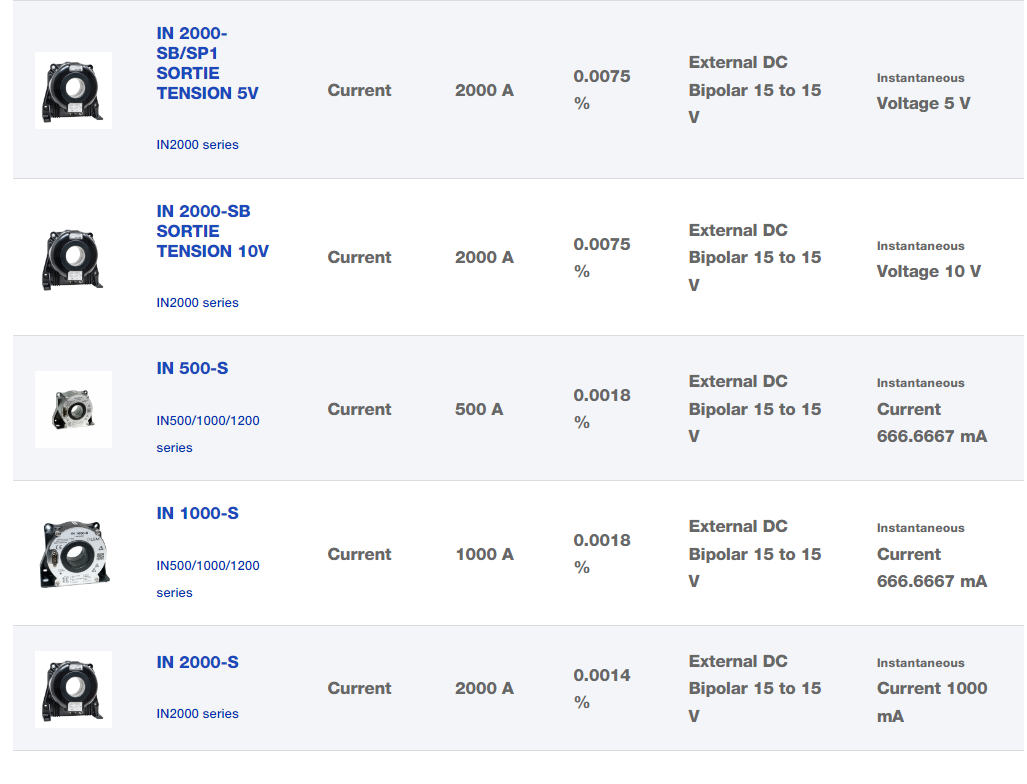This screenshot has width=1027, height=784.
Task: Open the IN 1000-S product link
Action: coord(197,513)
